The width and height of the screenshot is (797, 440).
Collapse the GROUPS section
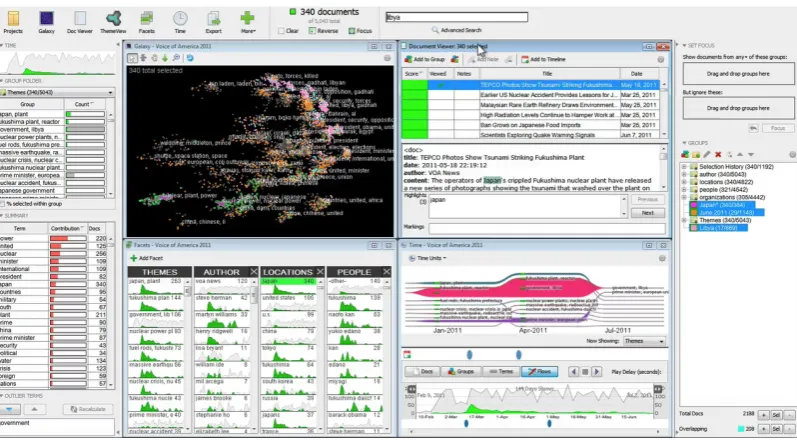684,143
